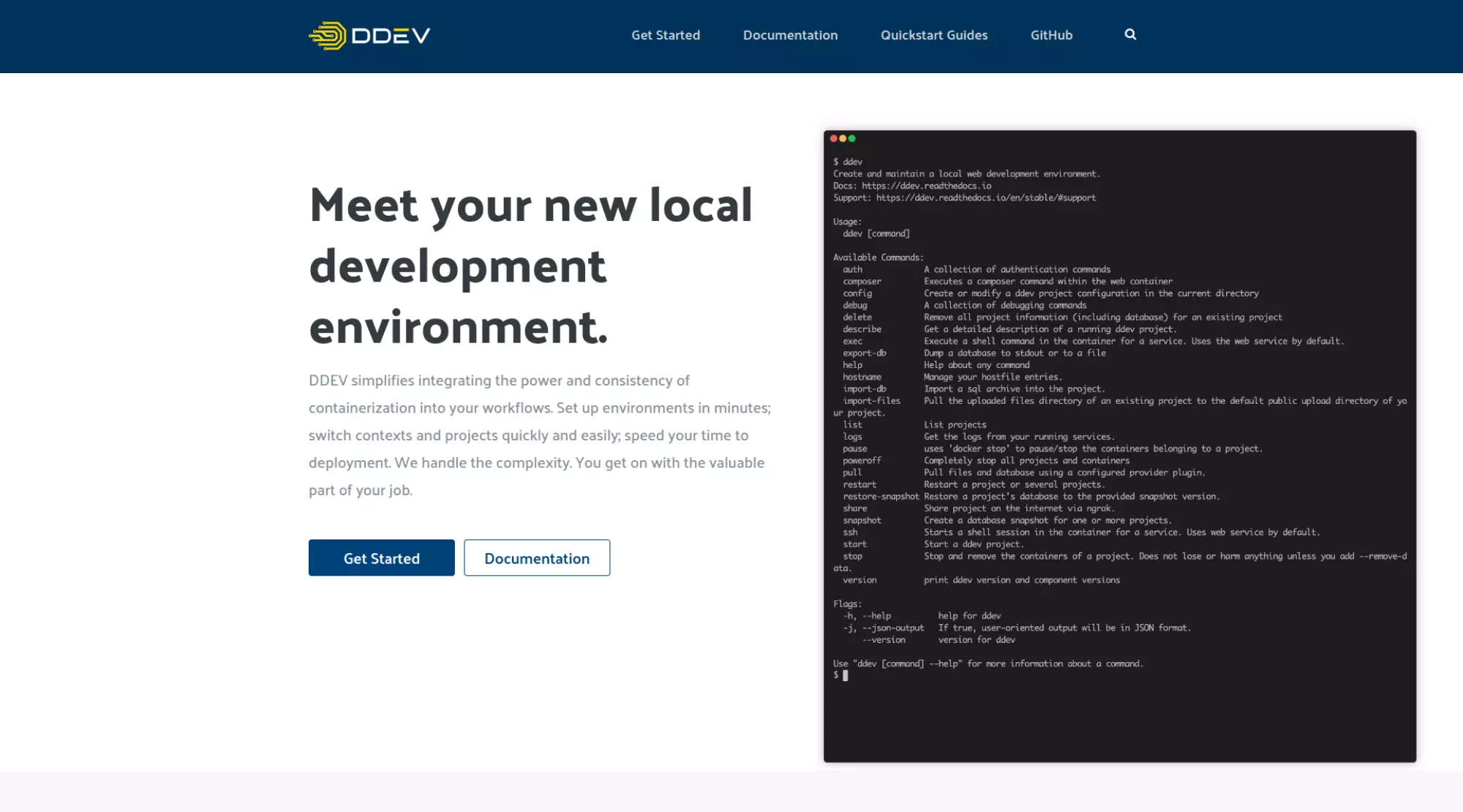Viewport: 1463px width, 812px height.
Task: Click the DDEV logo in the header
Action: [x=369, y=35]
